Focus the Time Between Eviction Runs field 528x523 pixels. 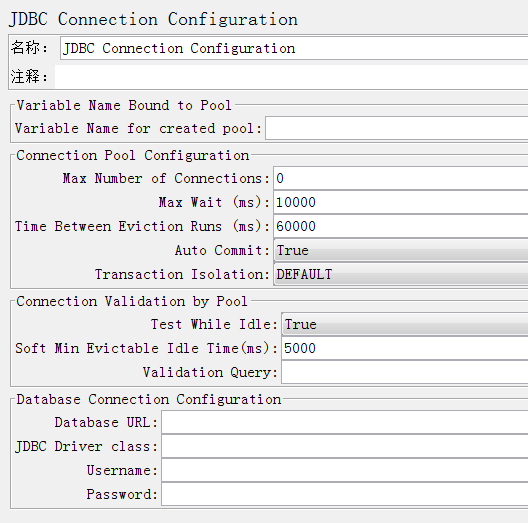[401, 226]
